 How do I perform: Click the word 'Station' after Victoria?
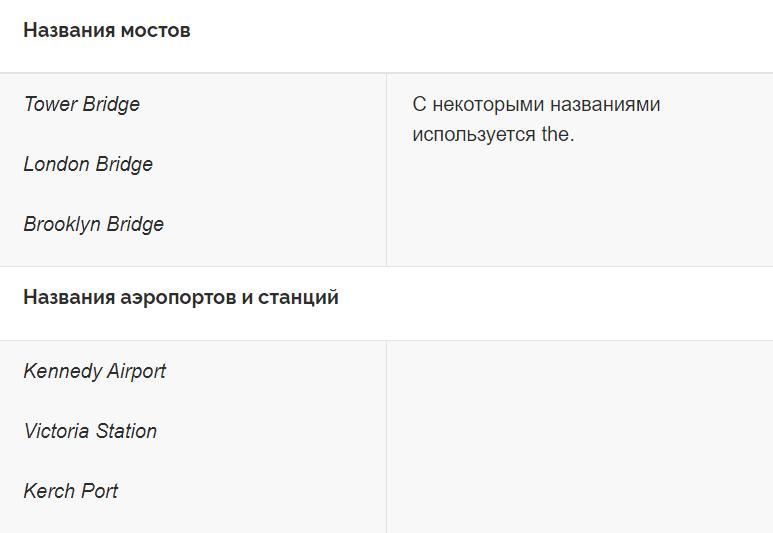click(x=126, y=431)
